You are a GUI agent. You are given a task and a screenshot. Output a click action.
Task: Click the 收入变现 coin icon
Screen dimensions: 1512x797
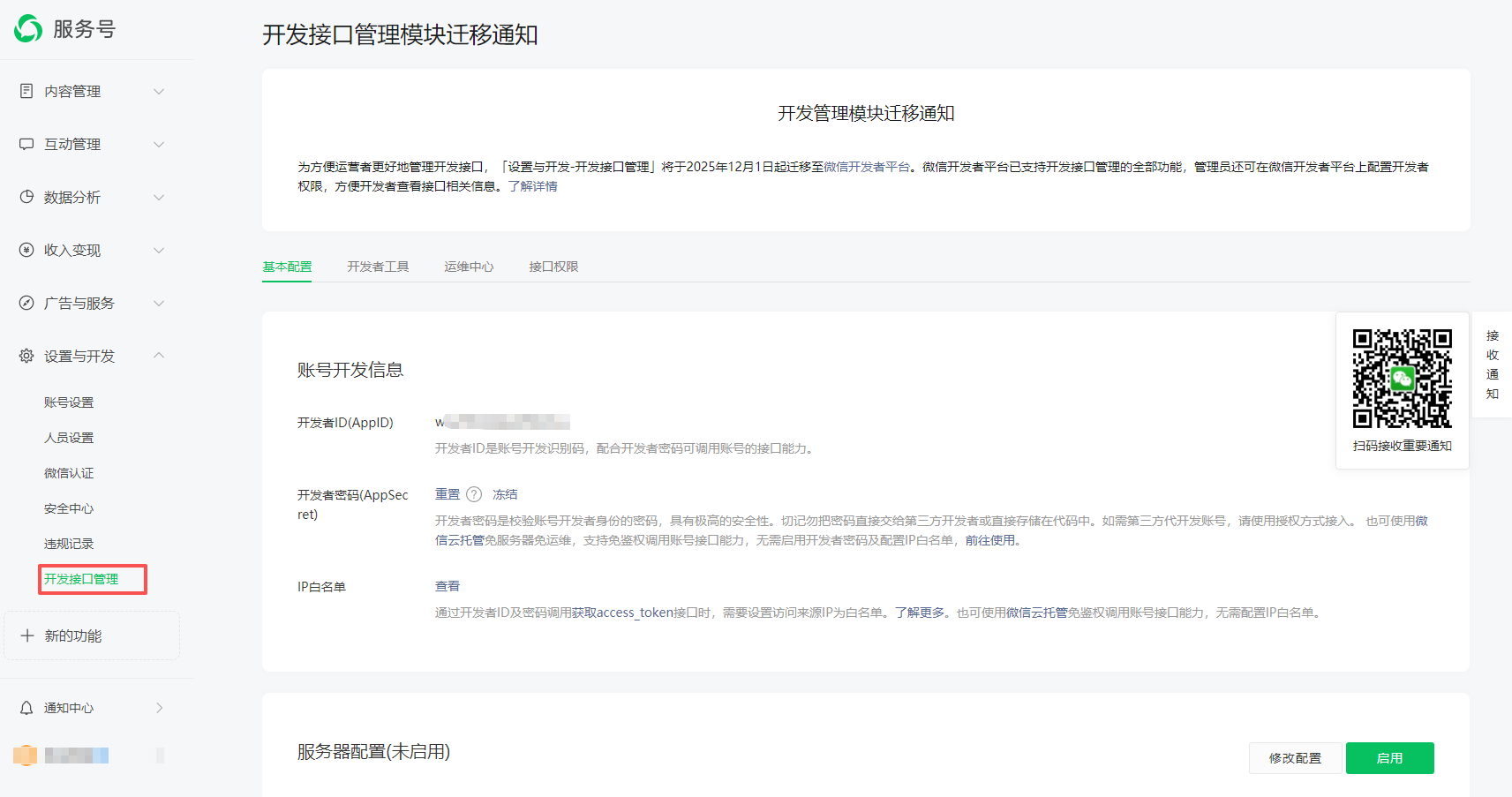[x=26, y=250]
